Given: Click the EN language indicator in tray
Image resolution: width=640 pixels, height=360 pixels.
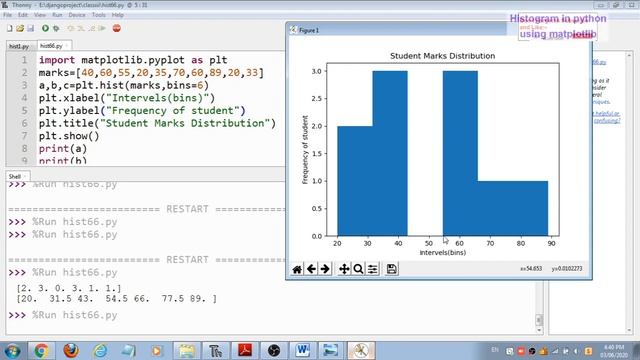Looking at the screenshot, I should [x=495, y=350].
